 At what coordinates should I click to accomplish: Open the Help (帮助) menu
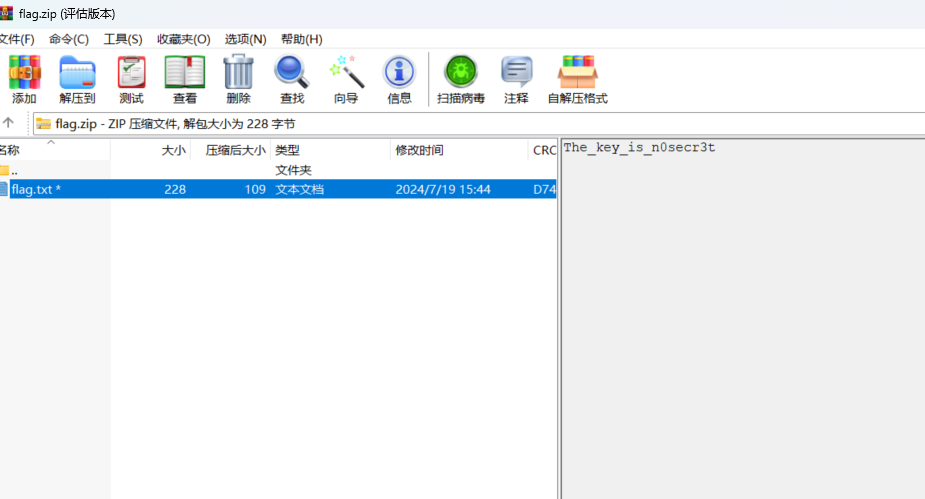click(x=301, y=39)
